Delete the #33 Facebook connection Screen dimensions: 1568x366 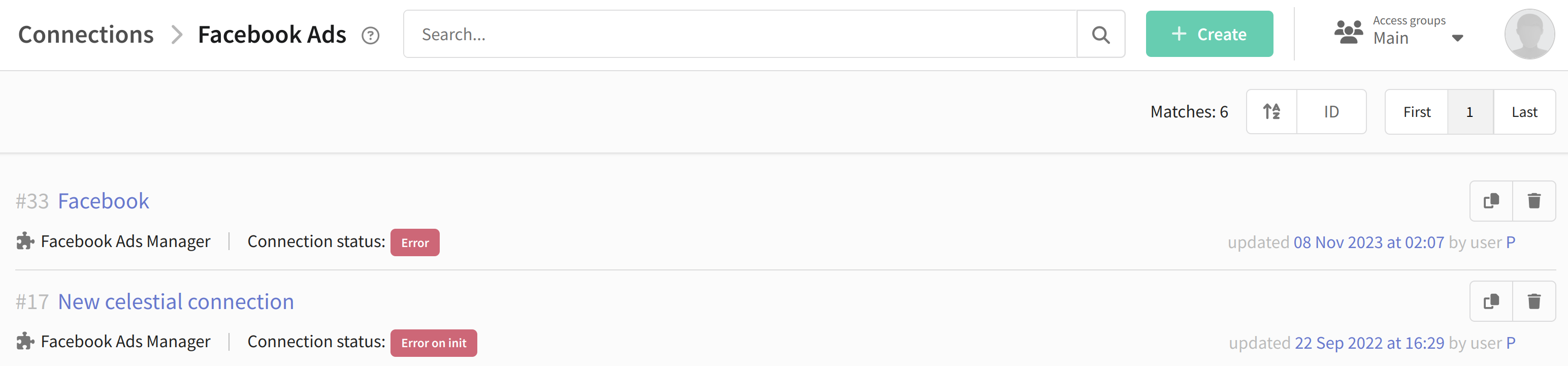pos(1534,200)
